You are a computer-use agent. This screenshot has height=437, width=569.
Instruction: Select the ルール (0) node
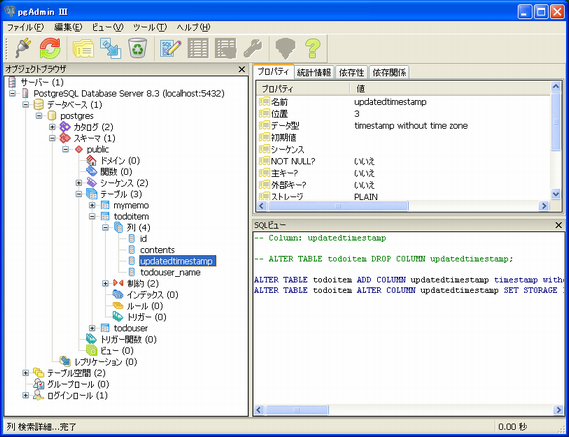145,306
